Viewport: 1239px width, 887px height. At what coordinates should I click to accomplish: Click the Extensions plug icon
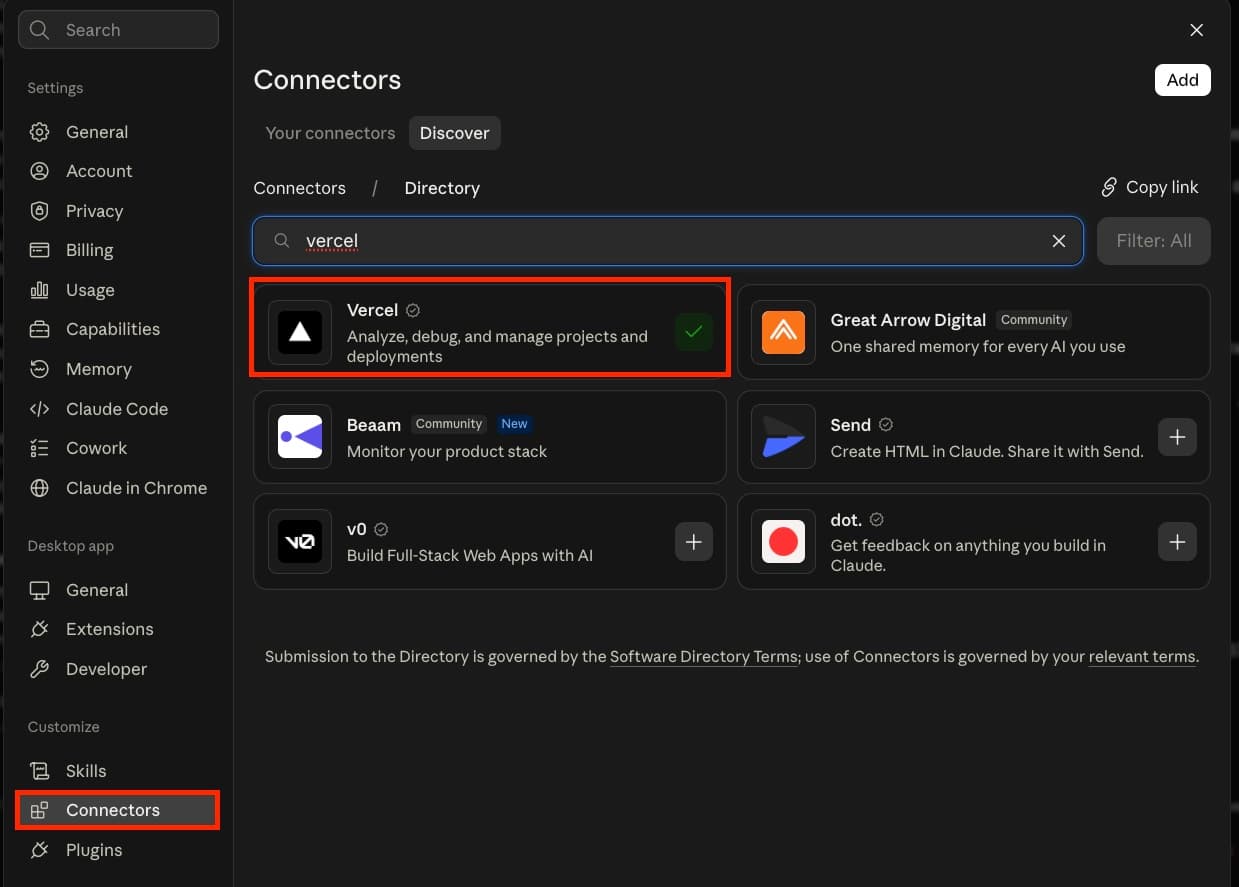click(x=39, y=629)
